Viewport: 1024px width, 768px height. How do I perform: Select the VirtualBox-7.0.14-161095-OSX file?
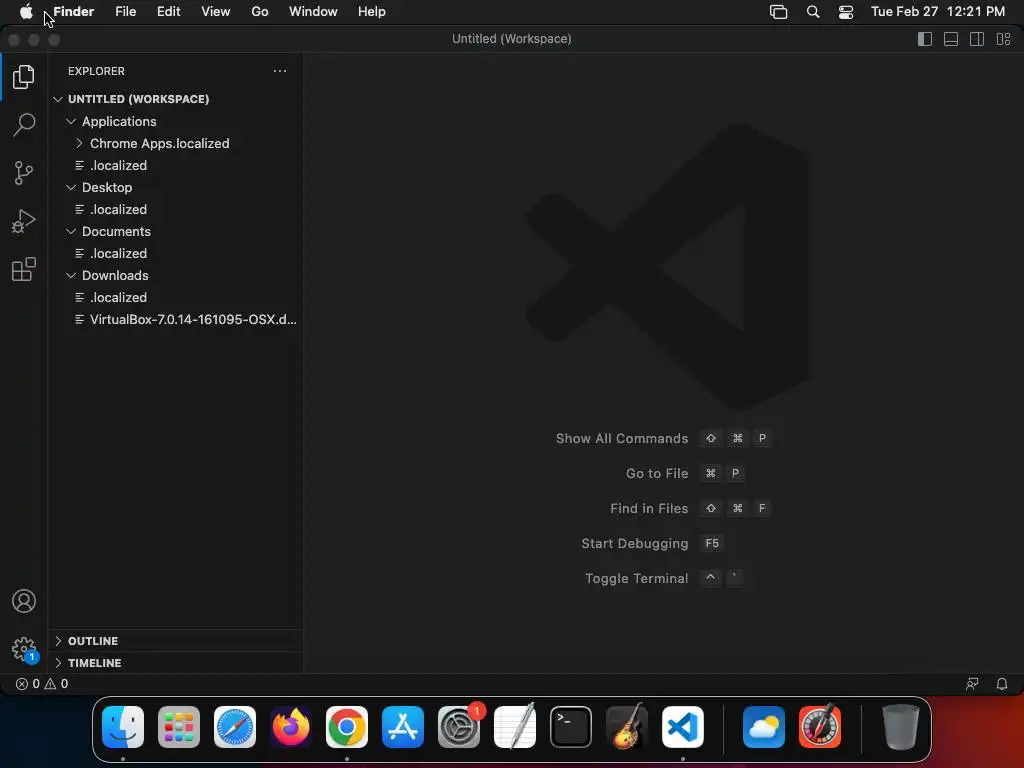coord(175,319)
